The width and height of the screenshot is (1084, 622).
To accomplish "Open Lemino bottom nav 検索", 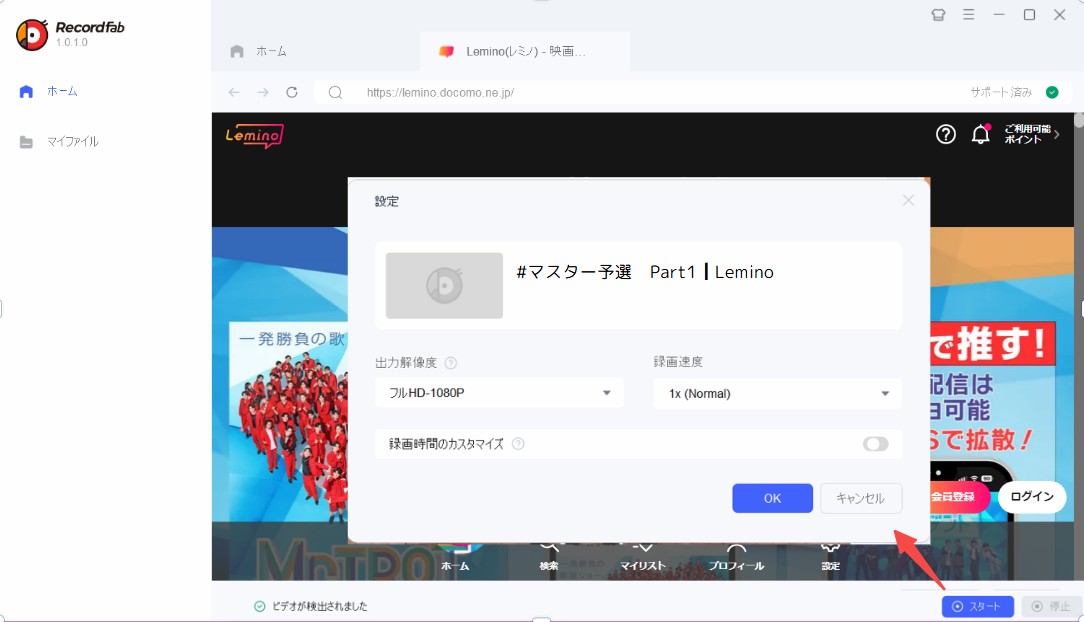I will 549,558.
